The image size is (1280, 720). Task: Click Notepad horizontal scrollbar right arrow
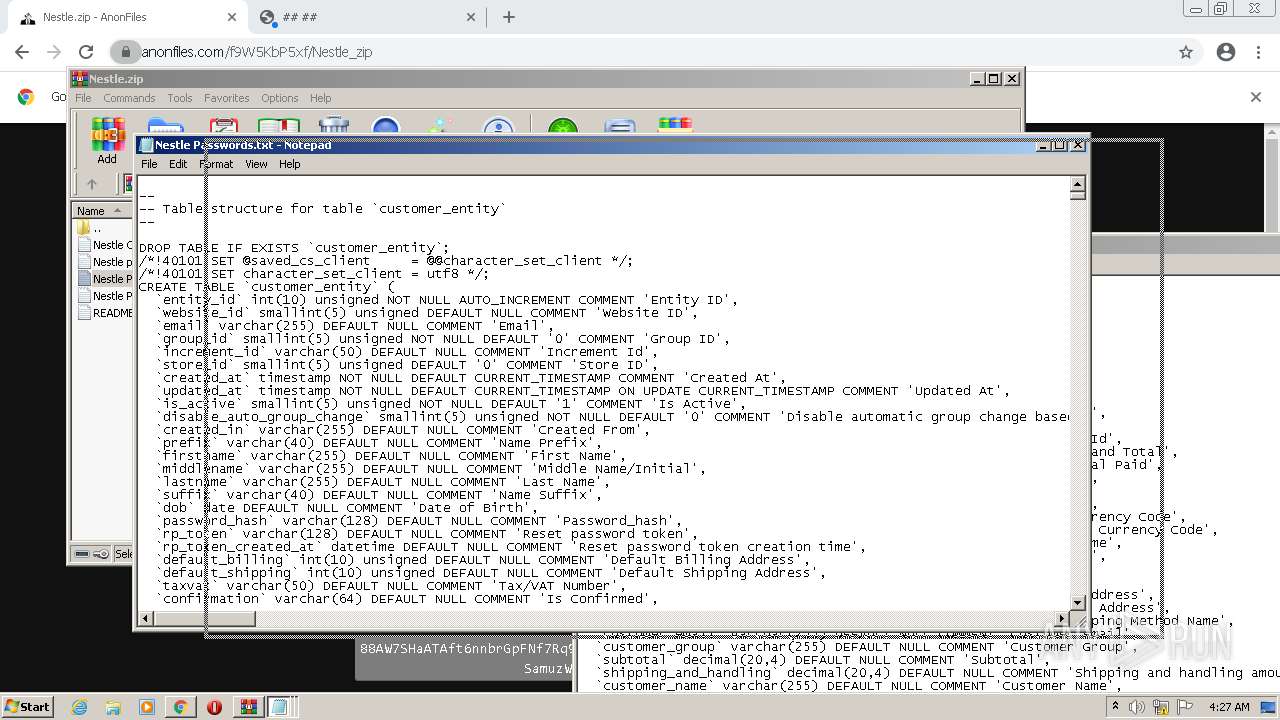[x=1062, y=619]
